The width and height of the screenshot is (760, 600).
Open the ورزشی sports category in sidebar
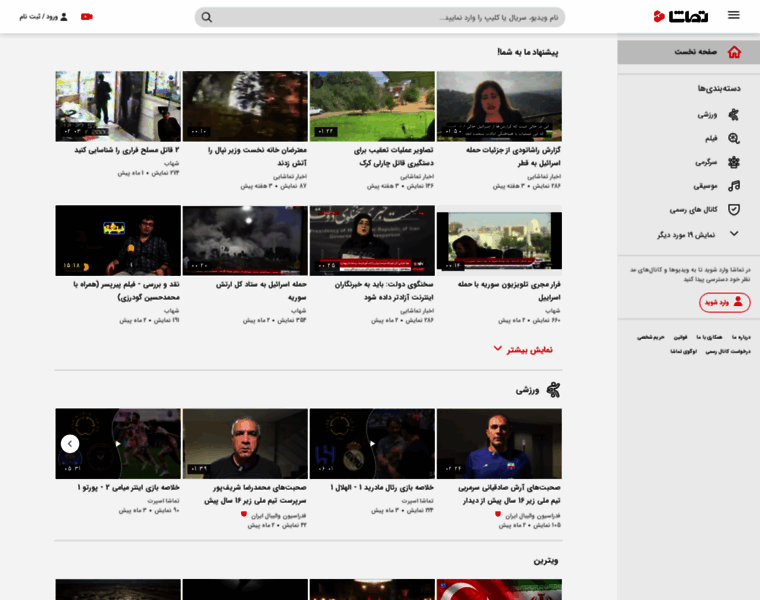[718, 115]
